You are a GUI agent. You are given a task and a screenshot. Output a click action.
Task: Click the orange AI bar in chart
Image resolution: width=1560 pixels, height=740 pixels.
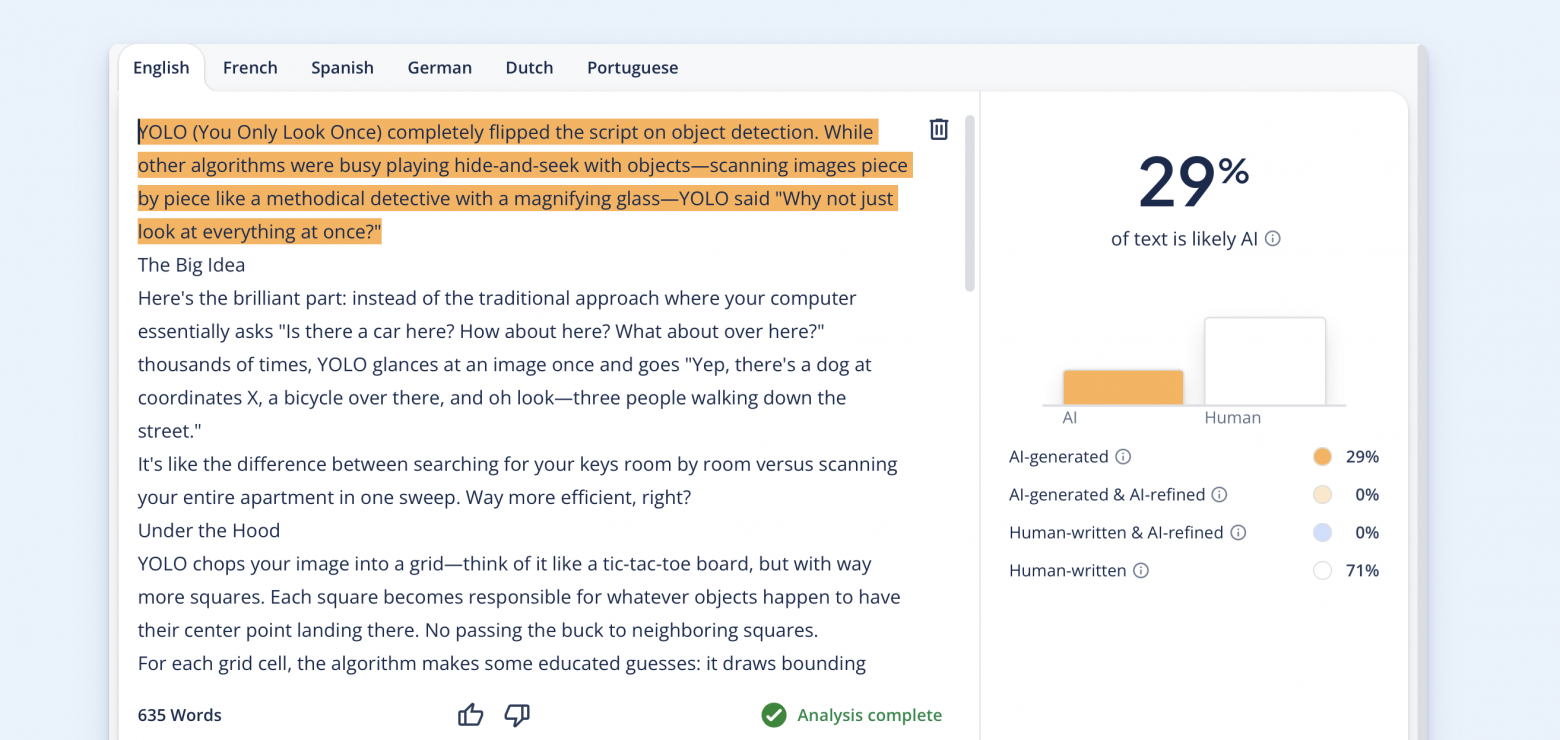(1123, 387)
